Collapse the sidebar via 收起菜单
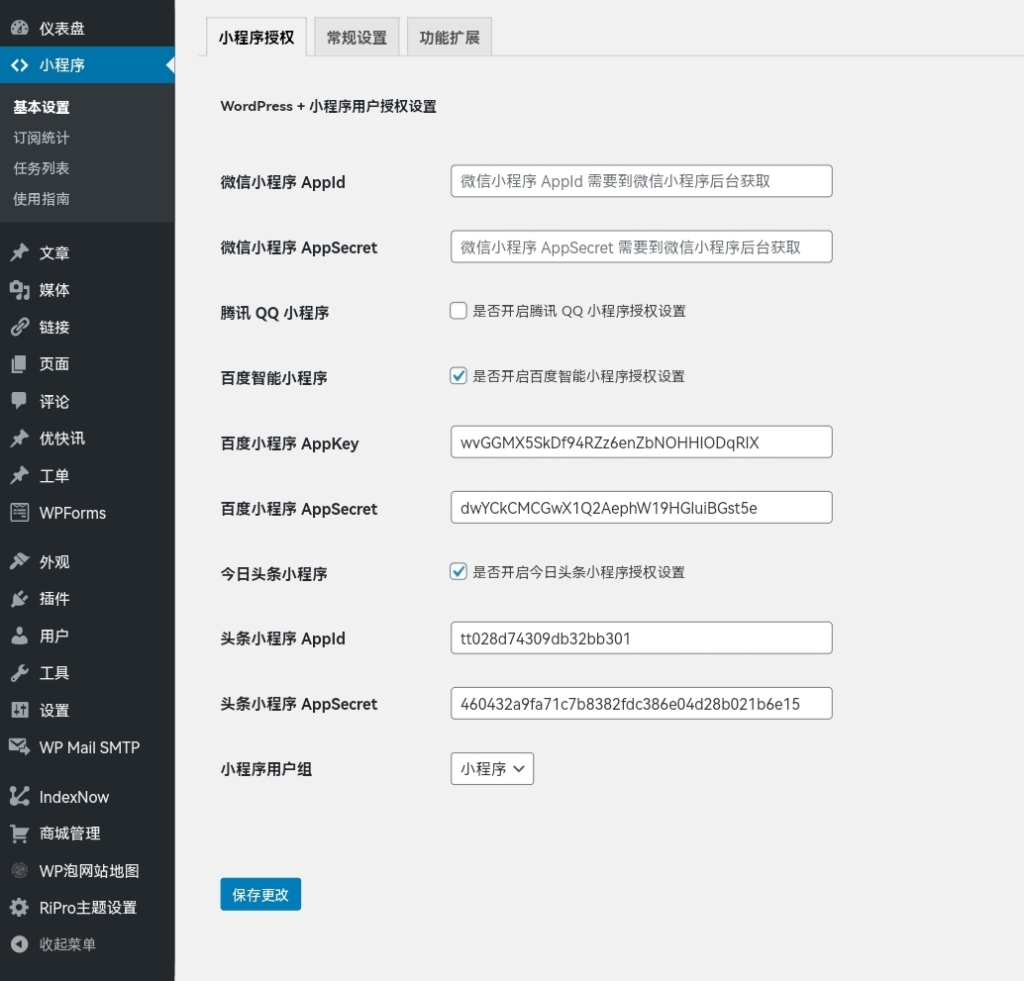1024x981 pixels. point(67,944)
